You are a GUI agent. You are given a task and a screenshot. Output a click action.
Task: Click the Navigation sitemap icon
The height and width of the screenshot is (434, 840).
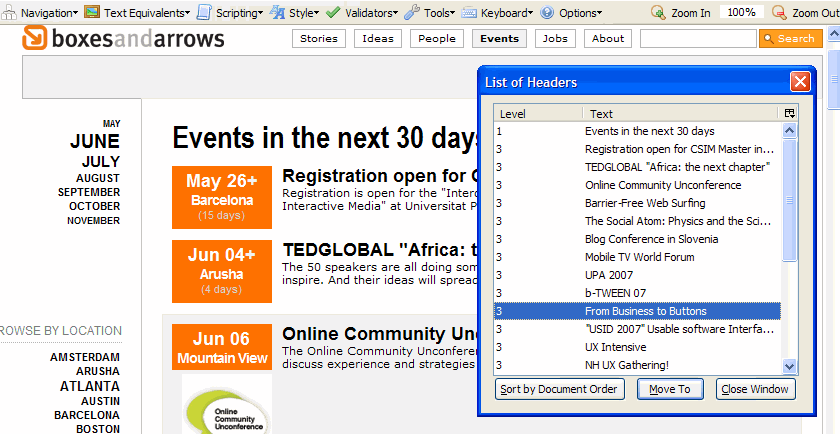9,12
